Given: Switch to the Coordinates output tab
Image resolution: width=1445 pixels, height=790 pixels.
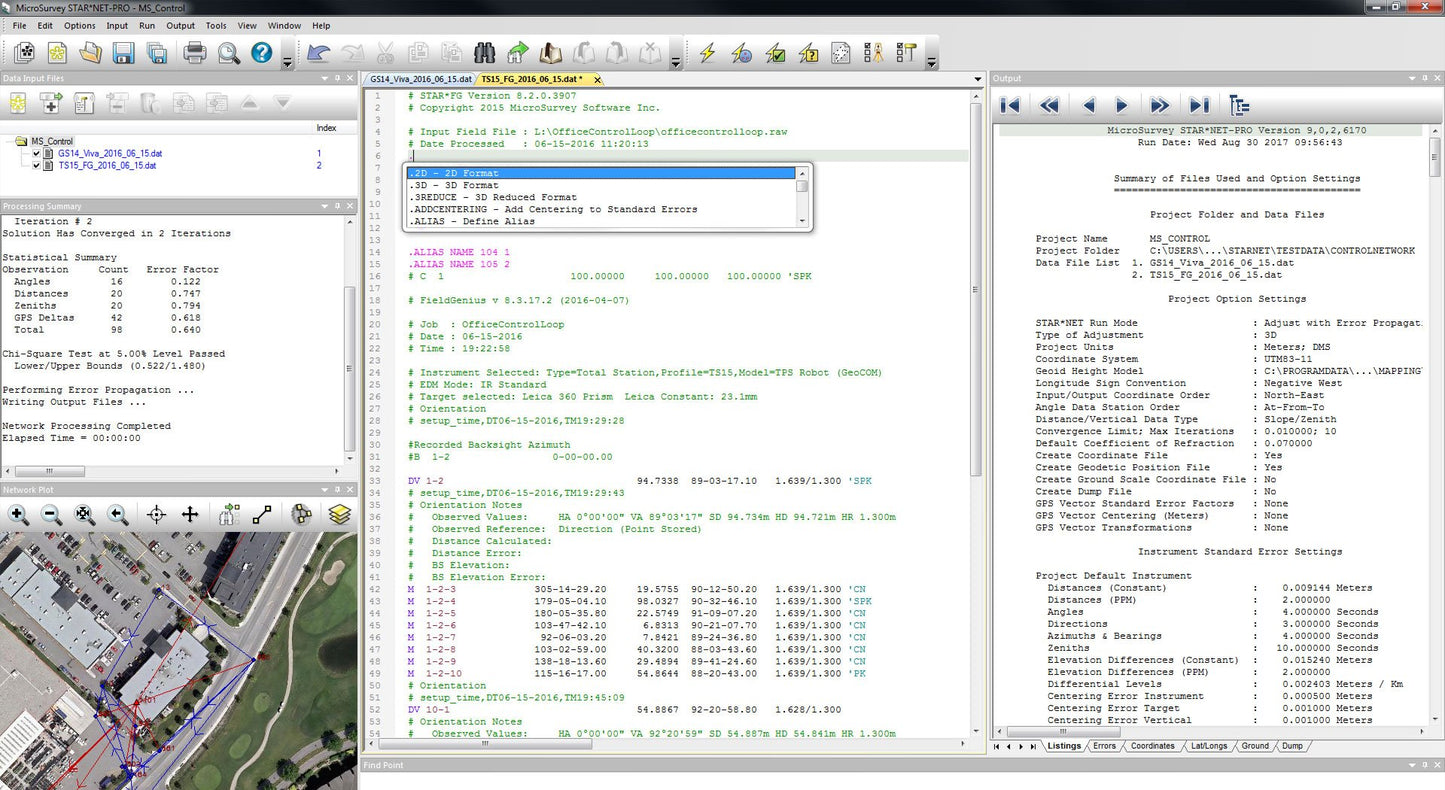Looking at the screenshot, I should (1152, 746).
